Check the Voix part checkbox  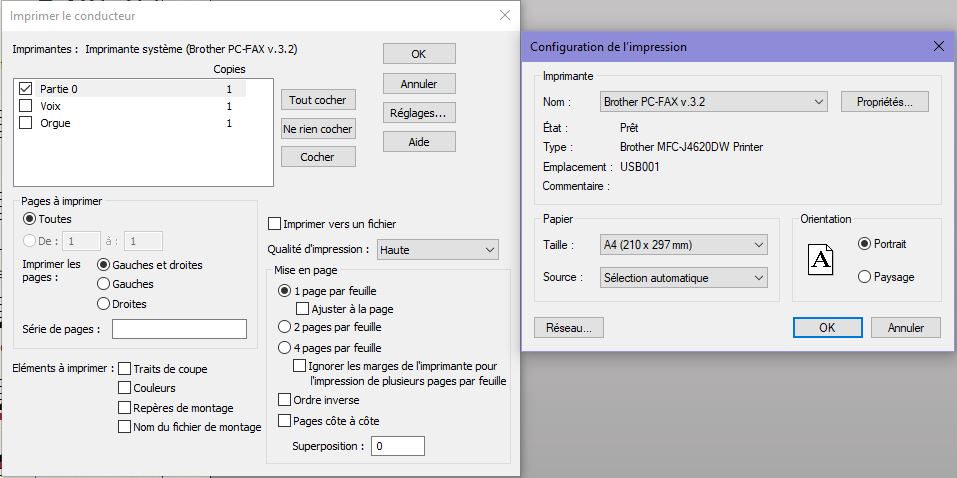click(26, 106)
